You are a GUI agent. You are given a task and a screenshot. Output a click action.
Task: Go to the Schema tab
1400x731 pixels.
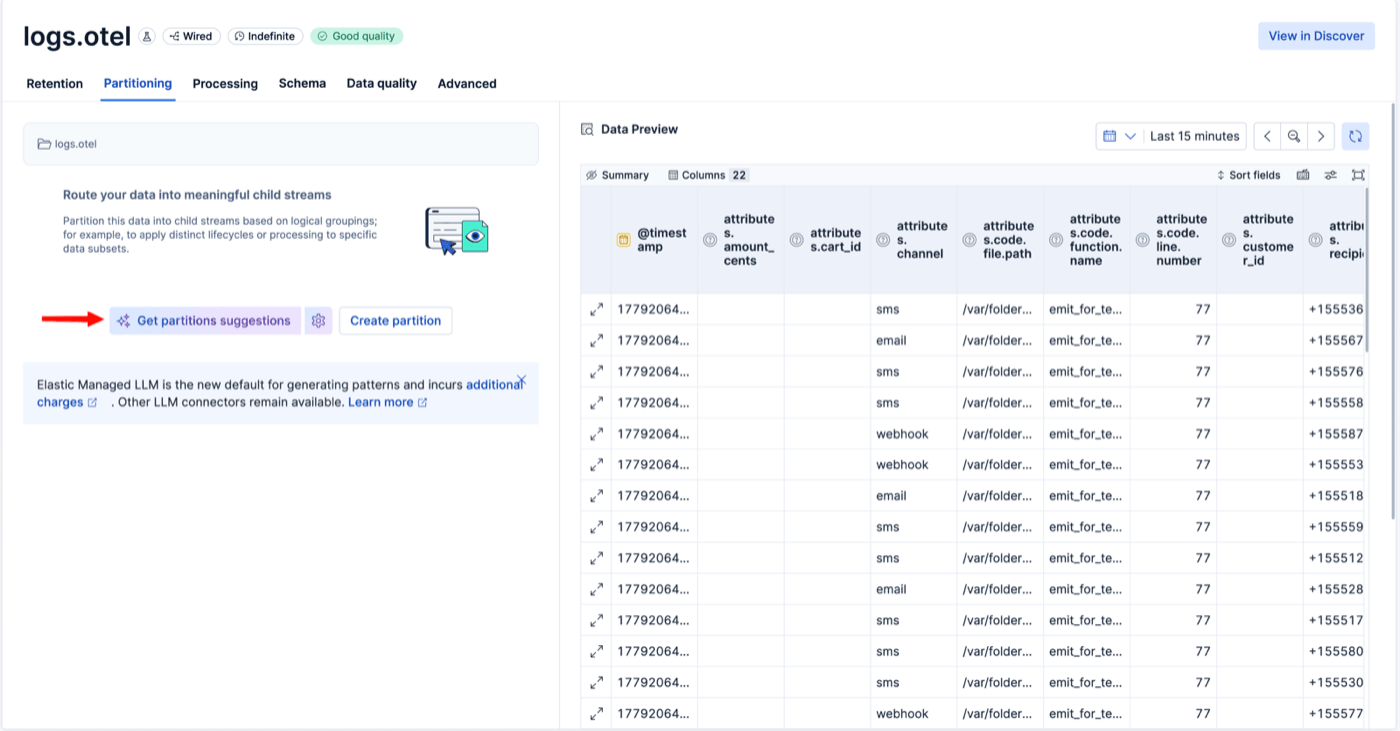pyautogui.click(x=302, y=84)
